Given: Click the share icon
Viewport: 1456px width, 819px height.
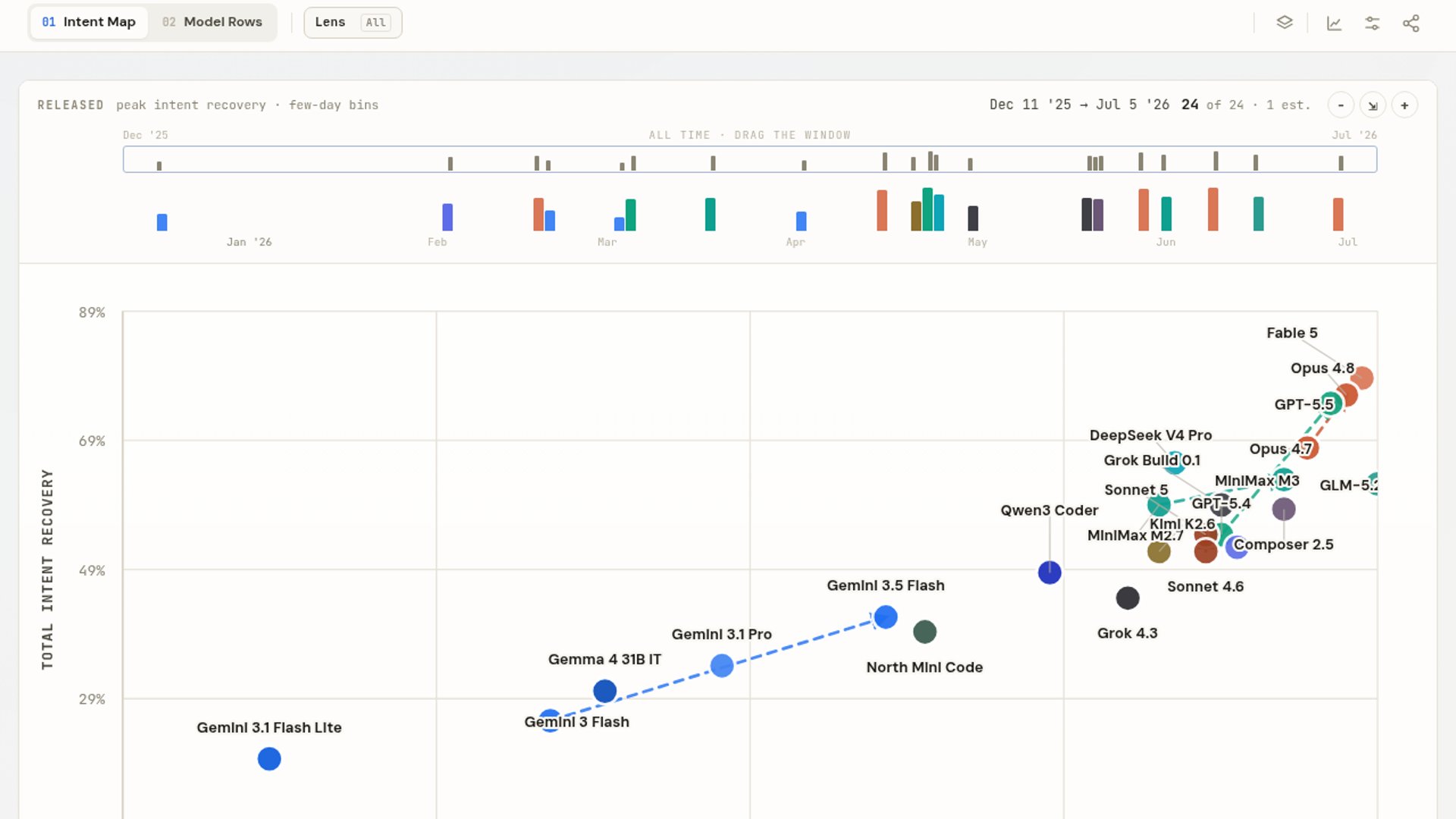Looking at the screenshot, I should coord(1410,23).
